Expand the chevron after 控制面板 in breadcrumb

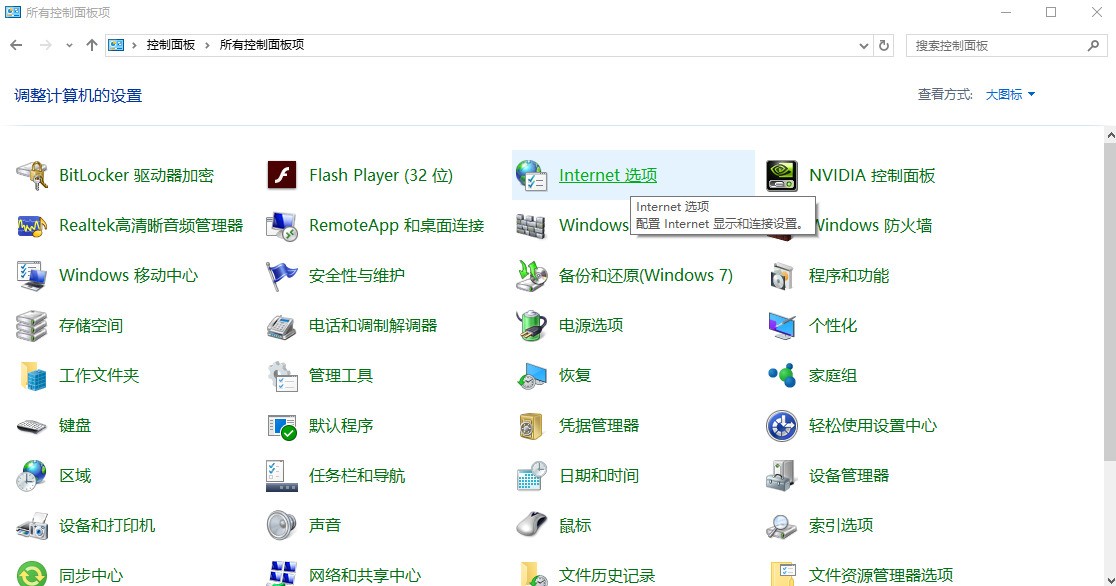pos(207,45)
